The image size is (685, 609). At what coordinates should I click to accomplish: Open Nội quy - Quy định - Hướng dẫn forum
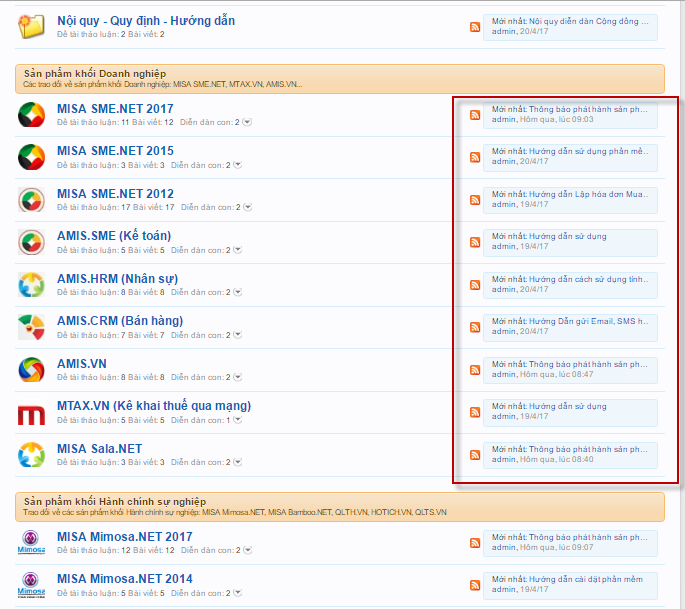[x=146, y=20]
